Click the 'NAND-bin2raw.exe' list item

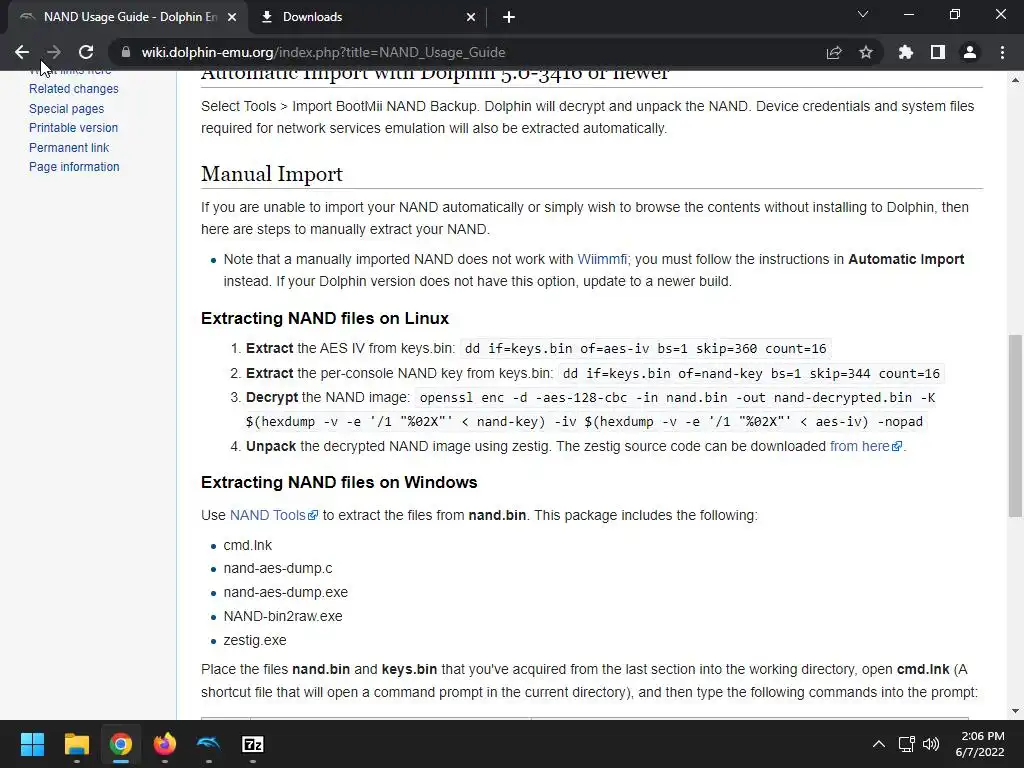coord(283,616)
